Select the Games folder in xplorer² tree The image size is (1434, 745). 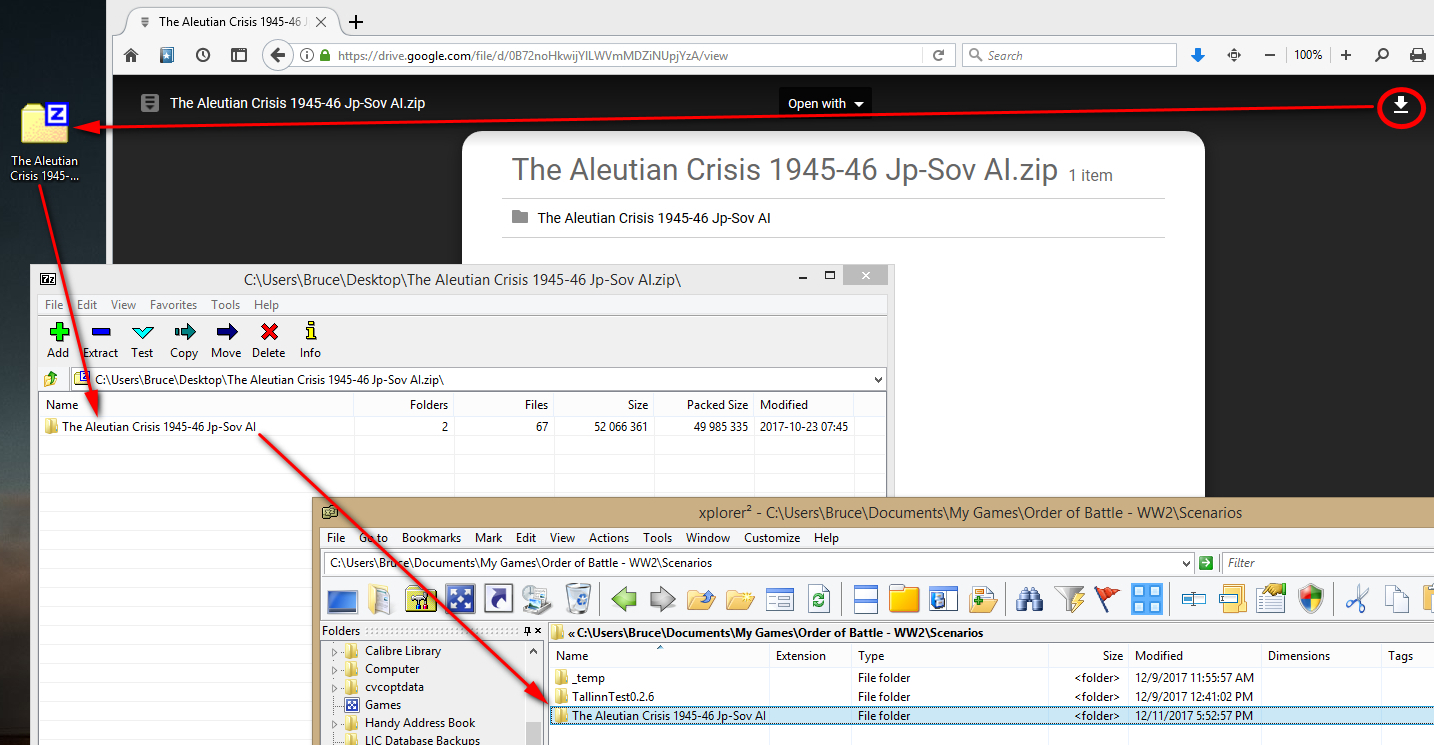pyautogui.click(x=382, y=705)
